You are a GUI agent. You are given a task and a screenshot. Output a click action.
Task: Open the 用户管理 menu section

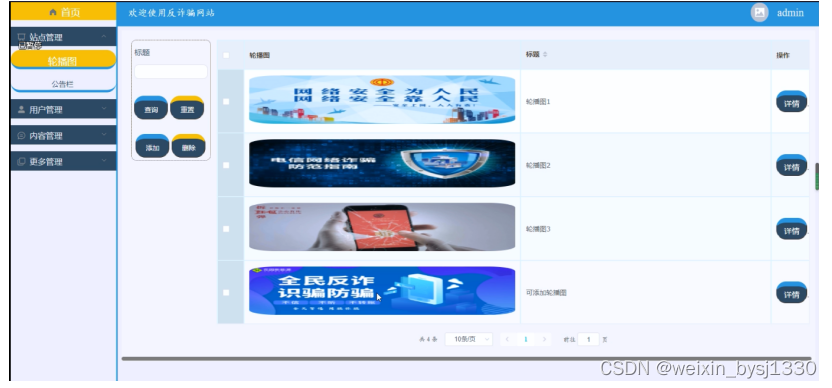[64, 109]
